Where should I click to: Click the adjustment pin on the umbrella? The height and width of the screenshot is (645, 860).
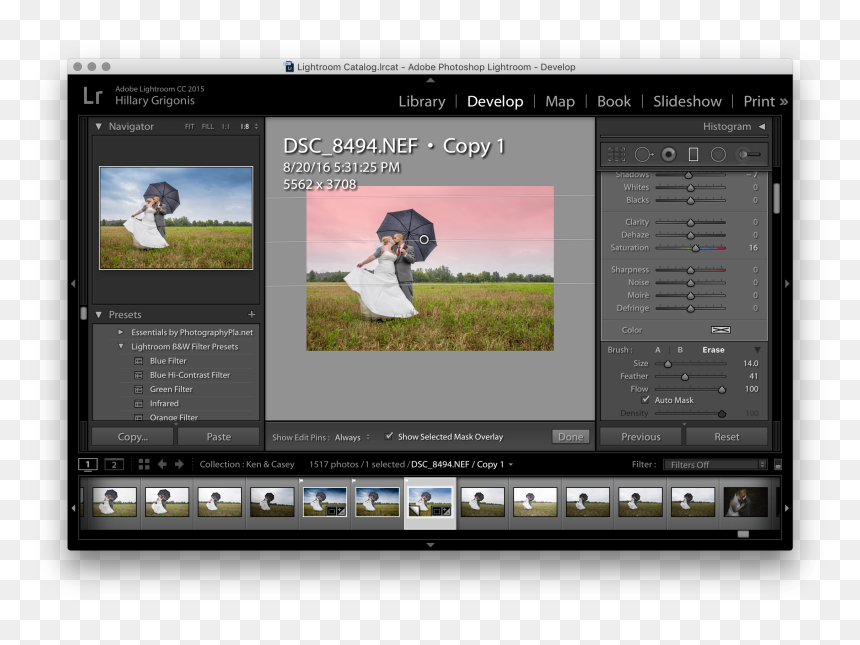tap(424, 240)
